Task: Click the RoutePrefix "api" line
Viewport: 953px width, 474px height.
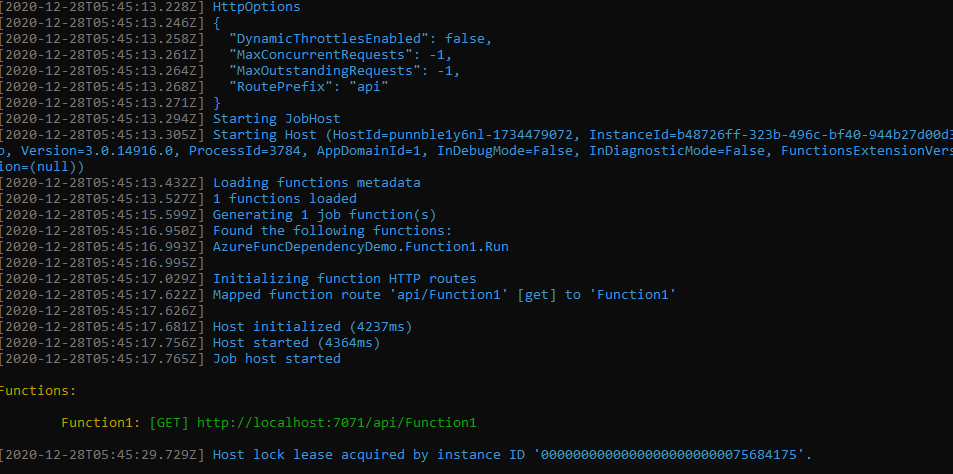Action: [308, 87]
